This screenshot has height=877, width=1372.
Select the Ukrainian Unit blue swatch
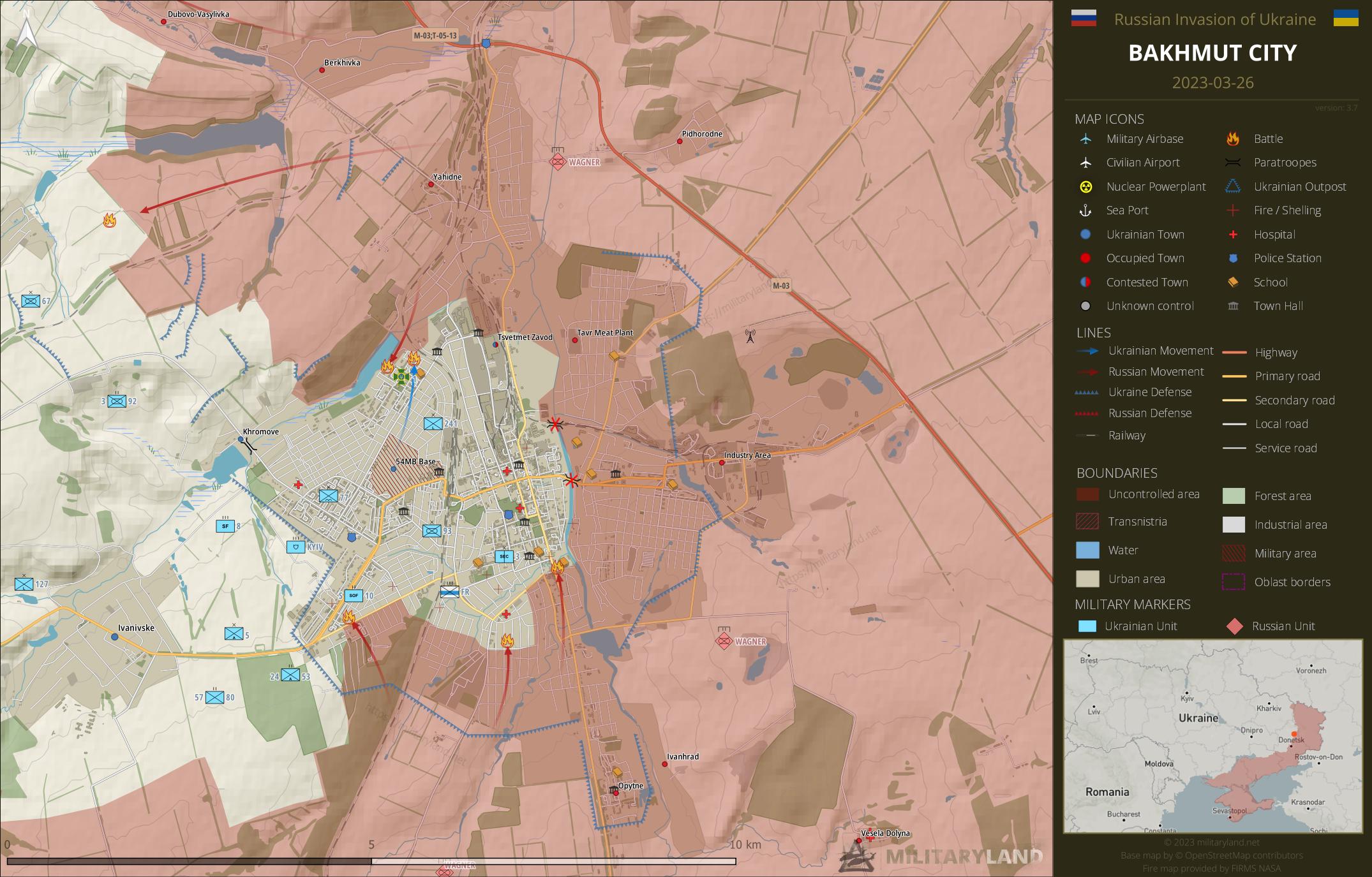[x=1087, y=626]
